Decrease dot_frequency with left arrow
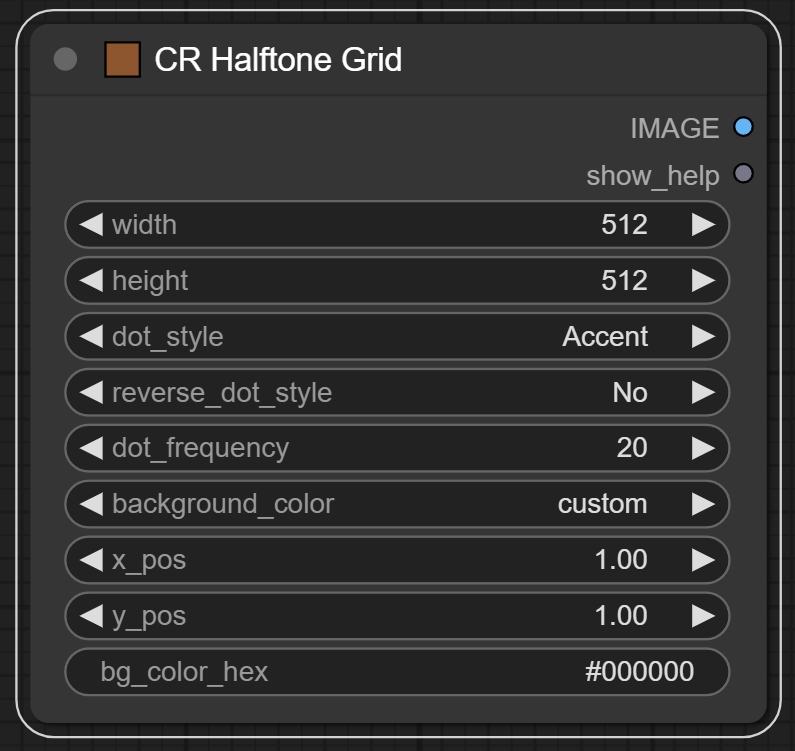This screenshot has width=795, height=751. pos(91,448)
